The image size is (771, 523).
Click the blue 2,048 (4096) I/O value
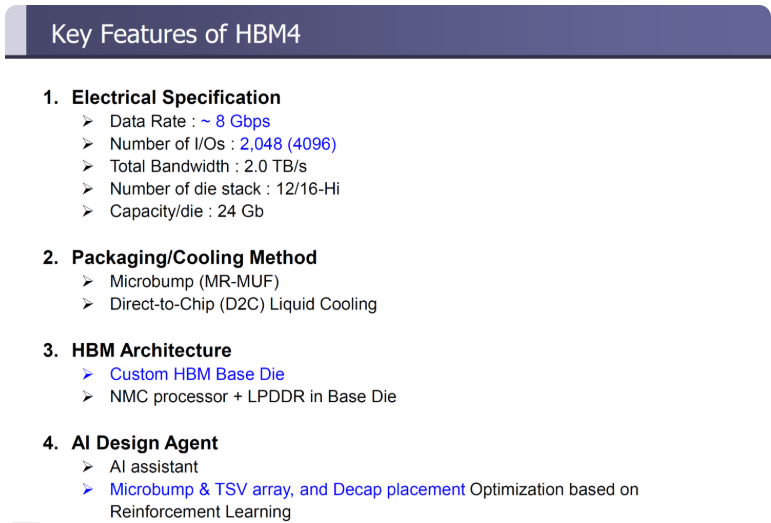pos(288,144)
